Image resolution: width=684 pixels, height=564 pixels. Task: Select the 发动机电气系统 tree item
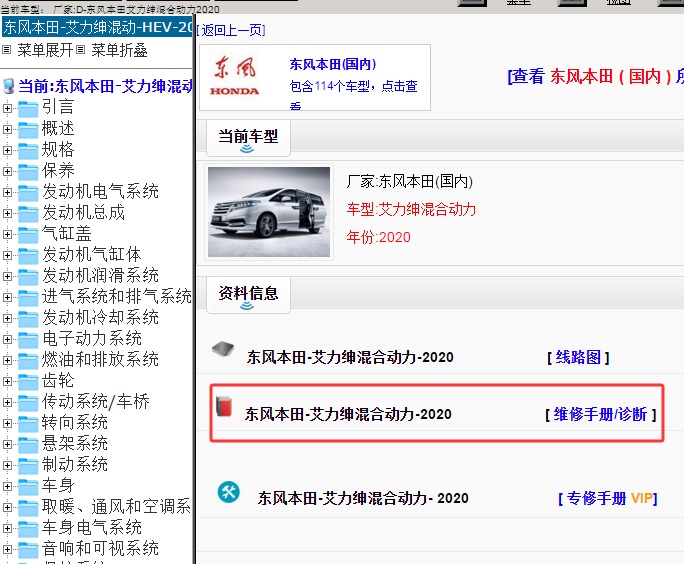pos(100,191)
